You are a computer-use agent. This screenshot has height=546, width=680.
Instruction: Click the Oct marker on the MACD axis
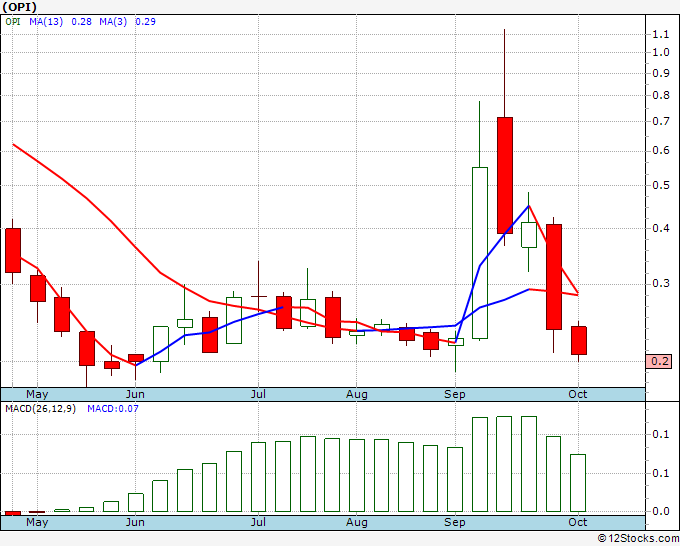tap(578, 522)
